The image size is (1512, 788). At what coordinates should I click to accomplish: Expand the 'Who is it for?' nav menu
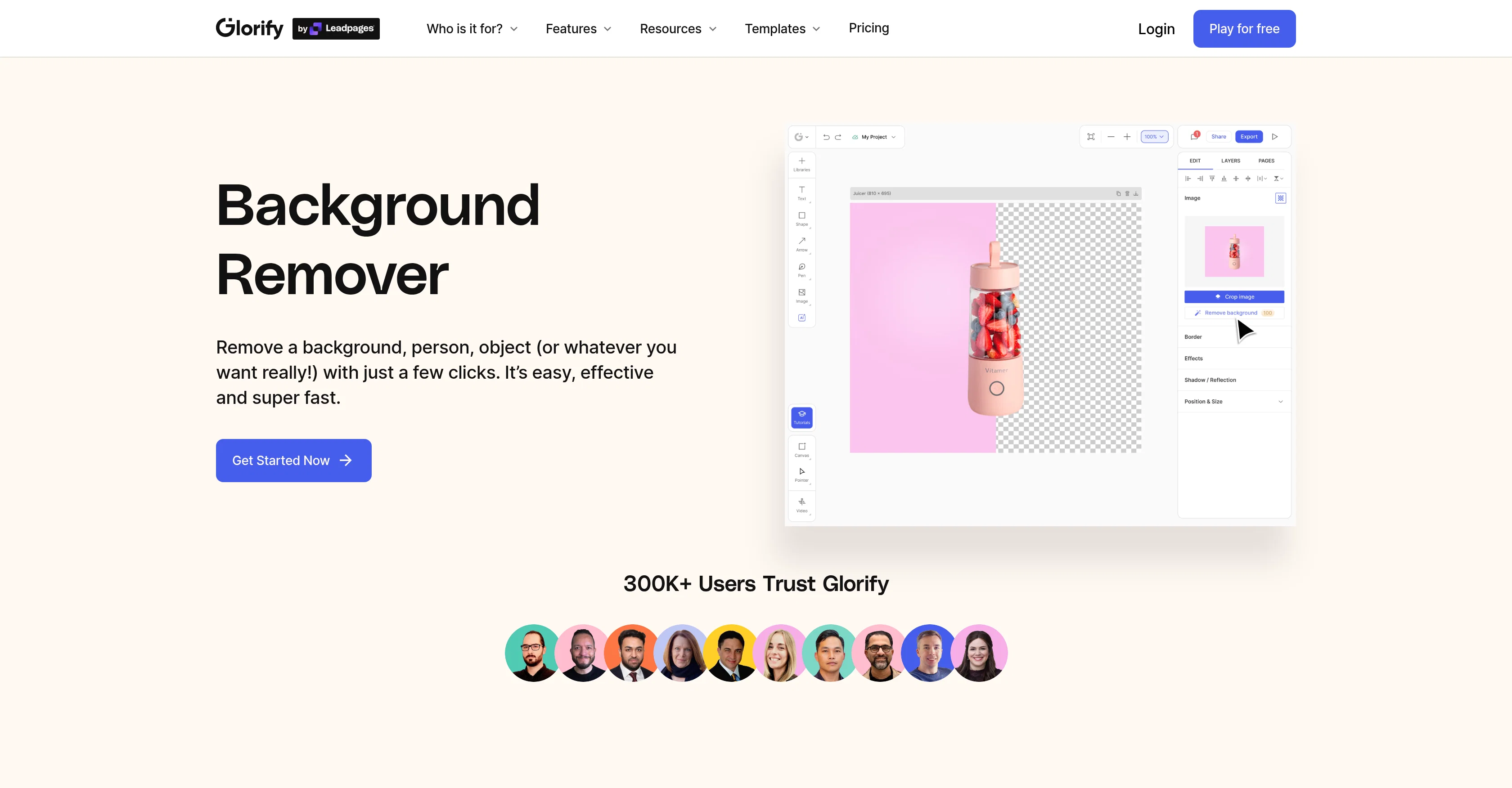(472, 29)
